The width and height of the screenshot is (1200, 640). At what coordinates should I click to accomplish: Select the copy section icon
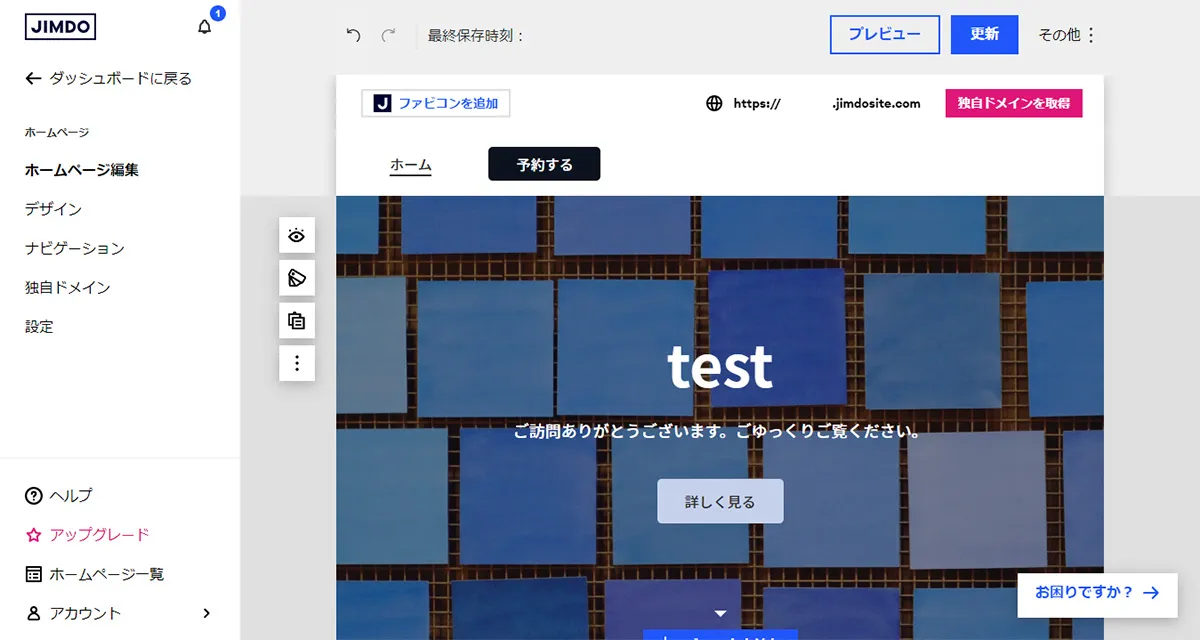pos(296,320)
